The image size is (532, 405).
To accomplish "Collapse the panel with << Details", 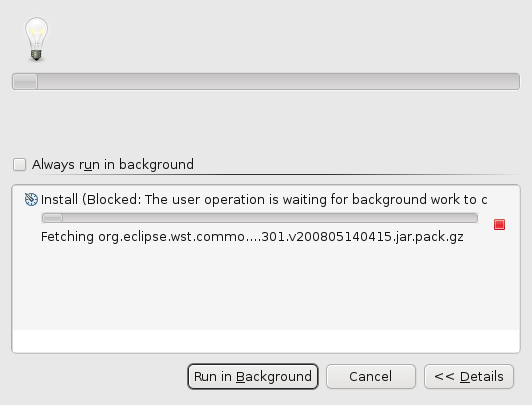I will [x=469, y=377].
